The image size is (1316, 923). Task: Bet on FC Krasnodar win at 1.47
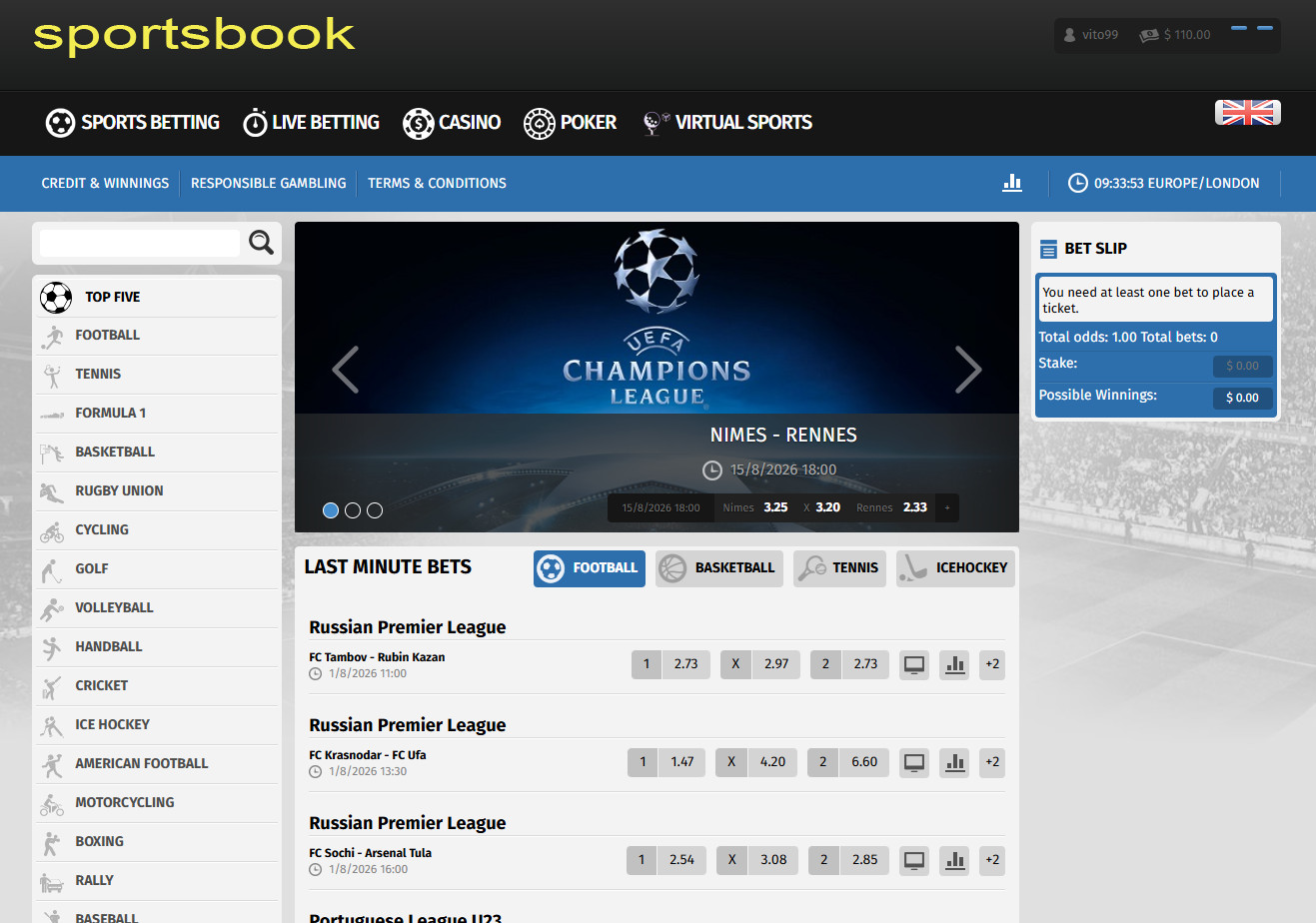(666, 762)
